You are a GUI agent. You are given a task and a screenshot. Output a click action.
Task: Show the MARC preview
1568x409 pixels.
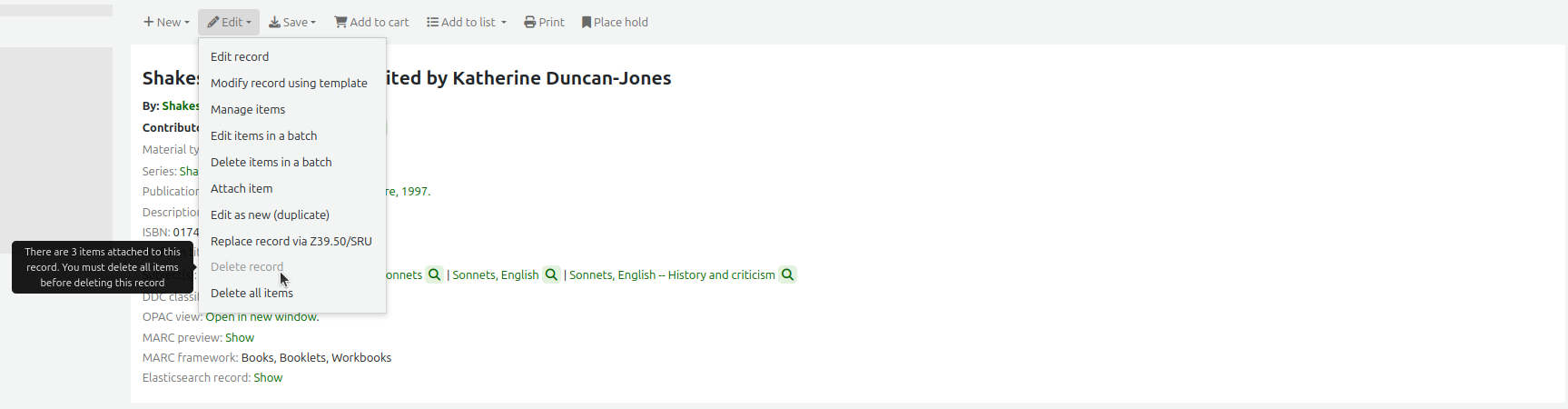pyautogui.click(x=240, y=337)
